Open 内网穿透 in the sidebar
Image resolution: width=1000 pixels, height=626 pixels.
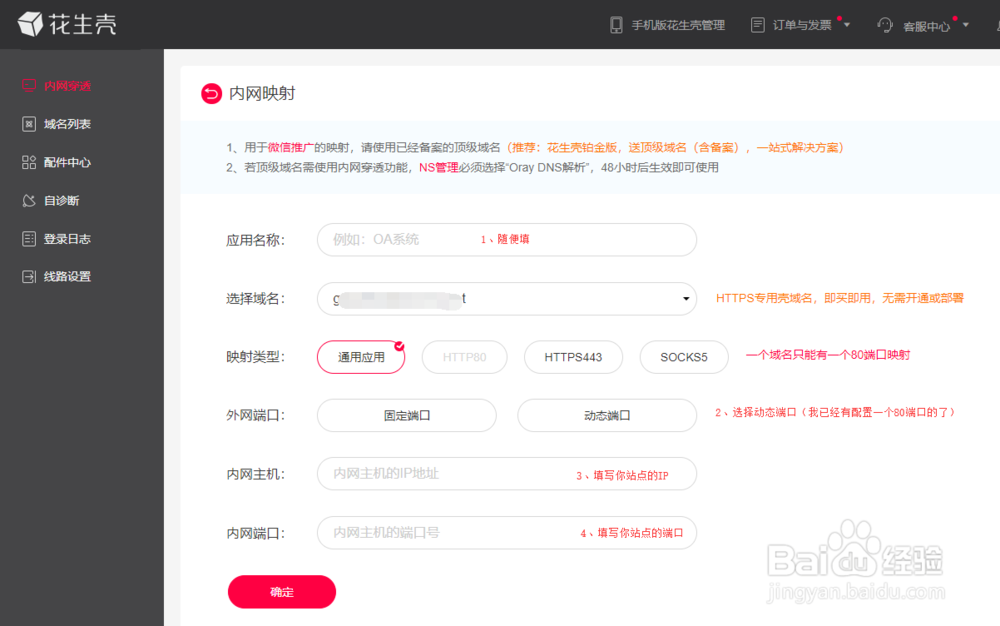point(68,85)
